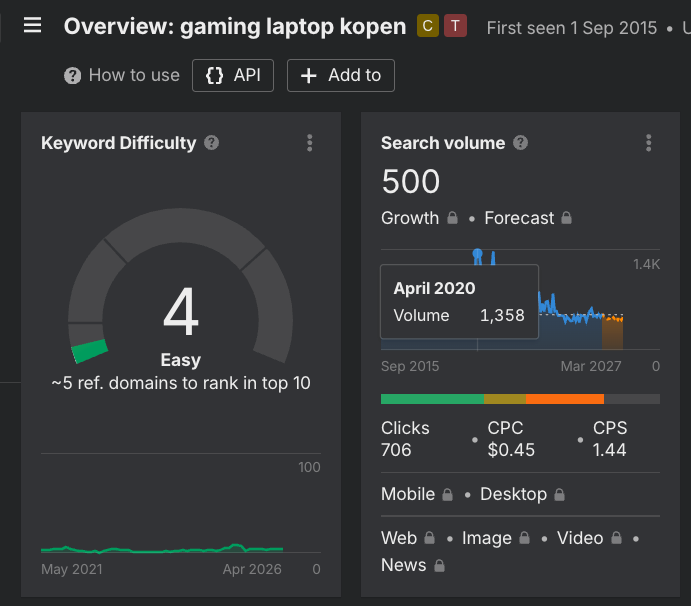Click the green clicks bar segment
Screen dimensions: 691x606
pos(432,399)
